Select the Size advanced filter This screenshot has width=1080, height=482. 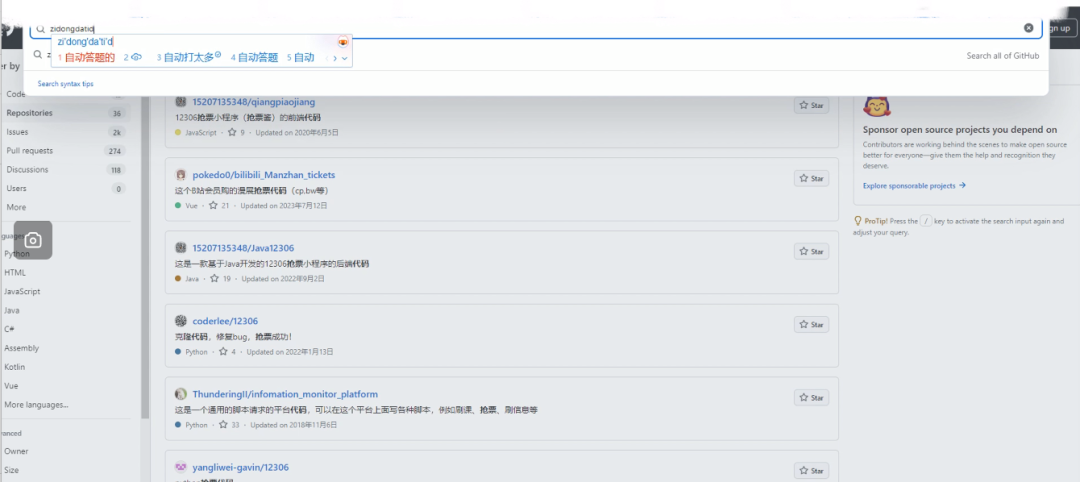tap(12, 470)
